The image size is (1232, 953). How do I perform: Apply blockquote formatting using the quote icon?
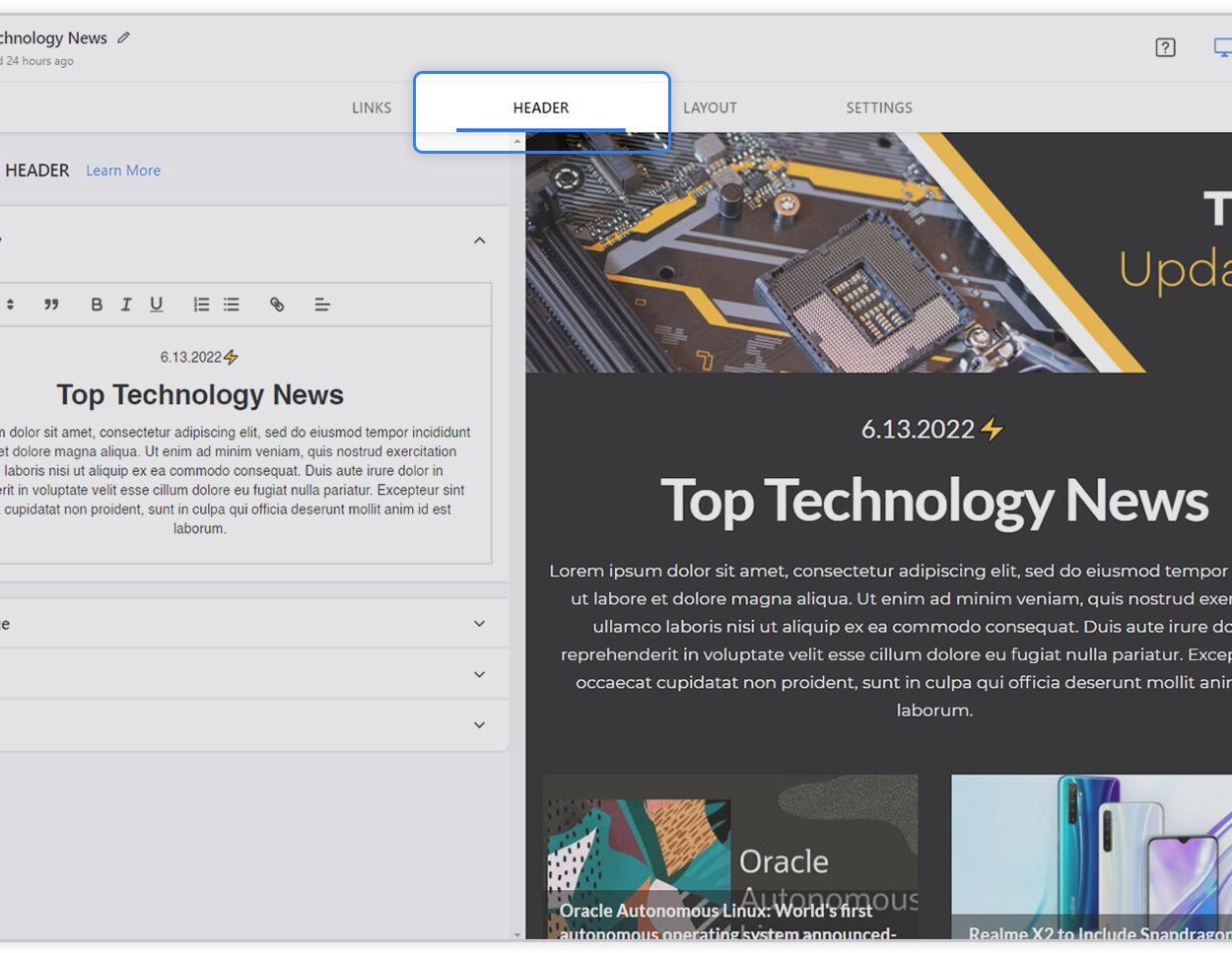click(52, 305)
